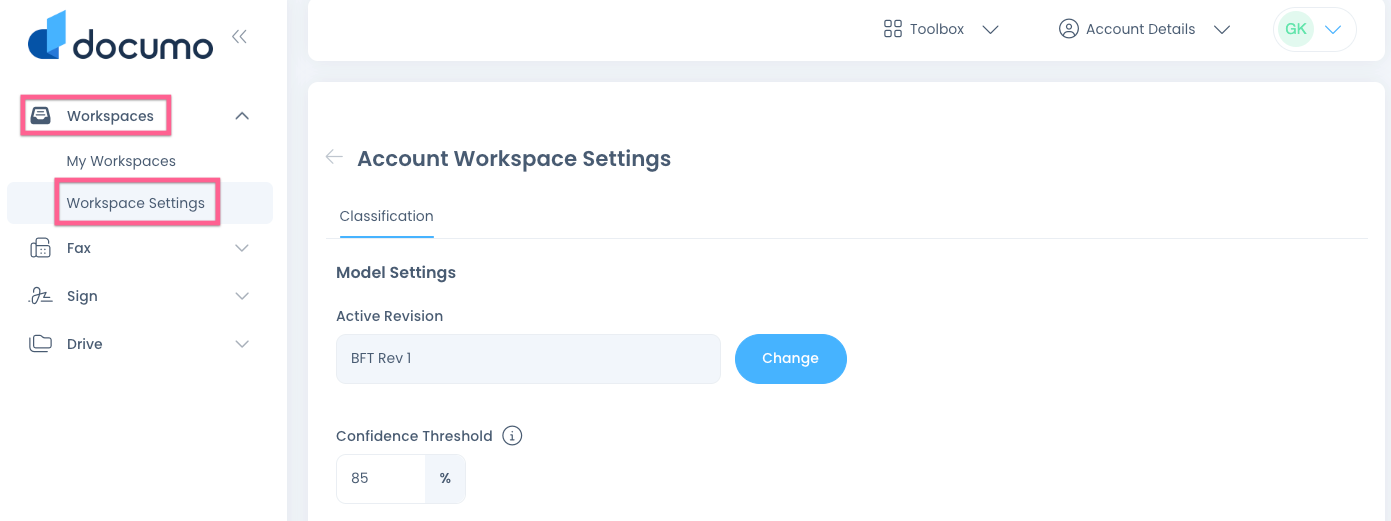Click the Documo logo
Screen dimensions: 1391x521
coord(120,37)
